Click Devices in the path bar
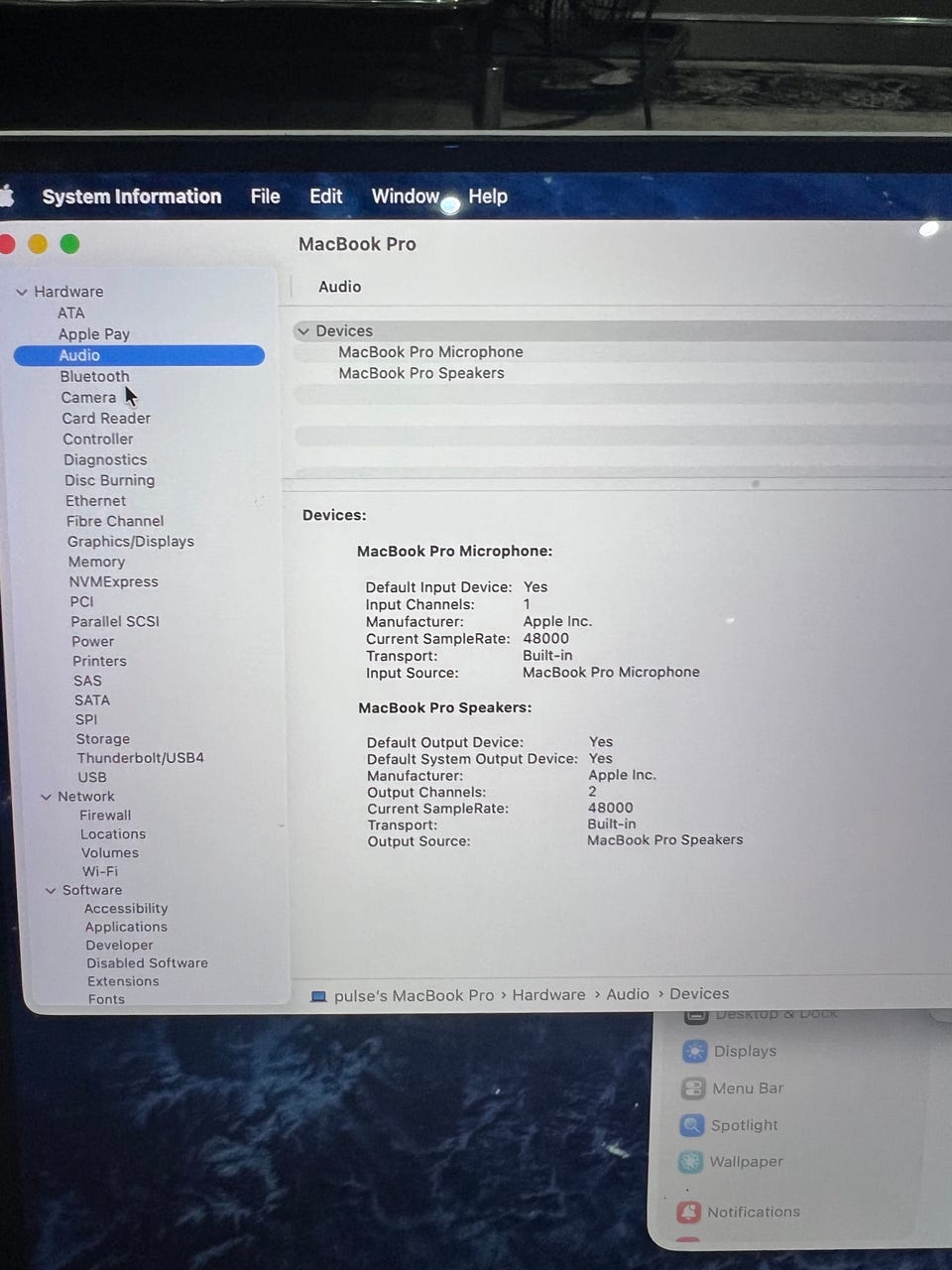The width and height of the screenshot is (952, 1270). pyautogui.click(x=699, y=993)
